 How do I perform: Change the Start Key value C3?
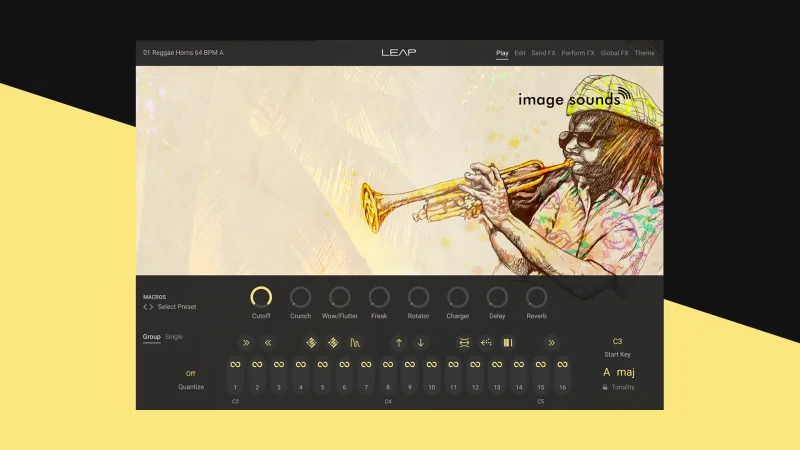[617, 341]
